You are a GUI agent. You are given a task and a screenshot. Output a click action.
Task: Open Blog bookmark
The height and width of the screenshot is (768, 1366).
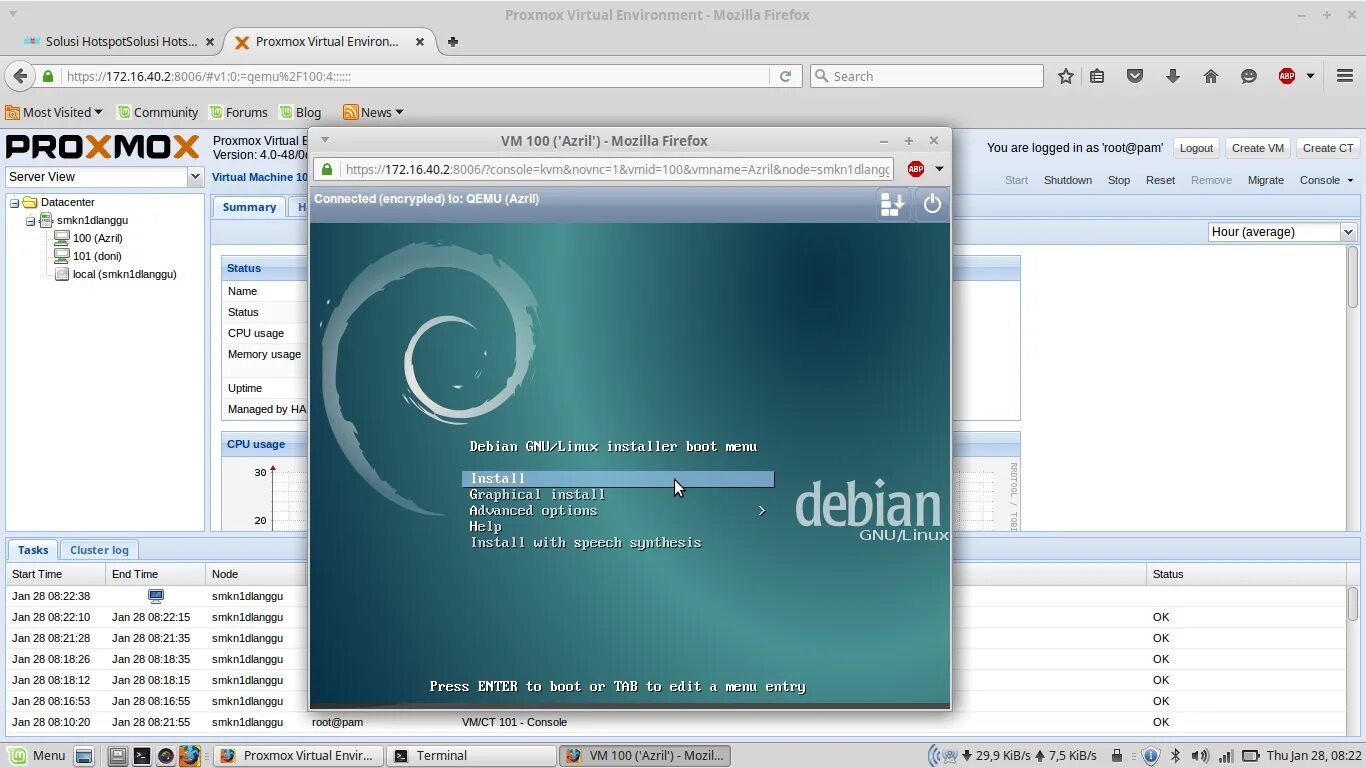tap(300, 112)
